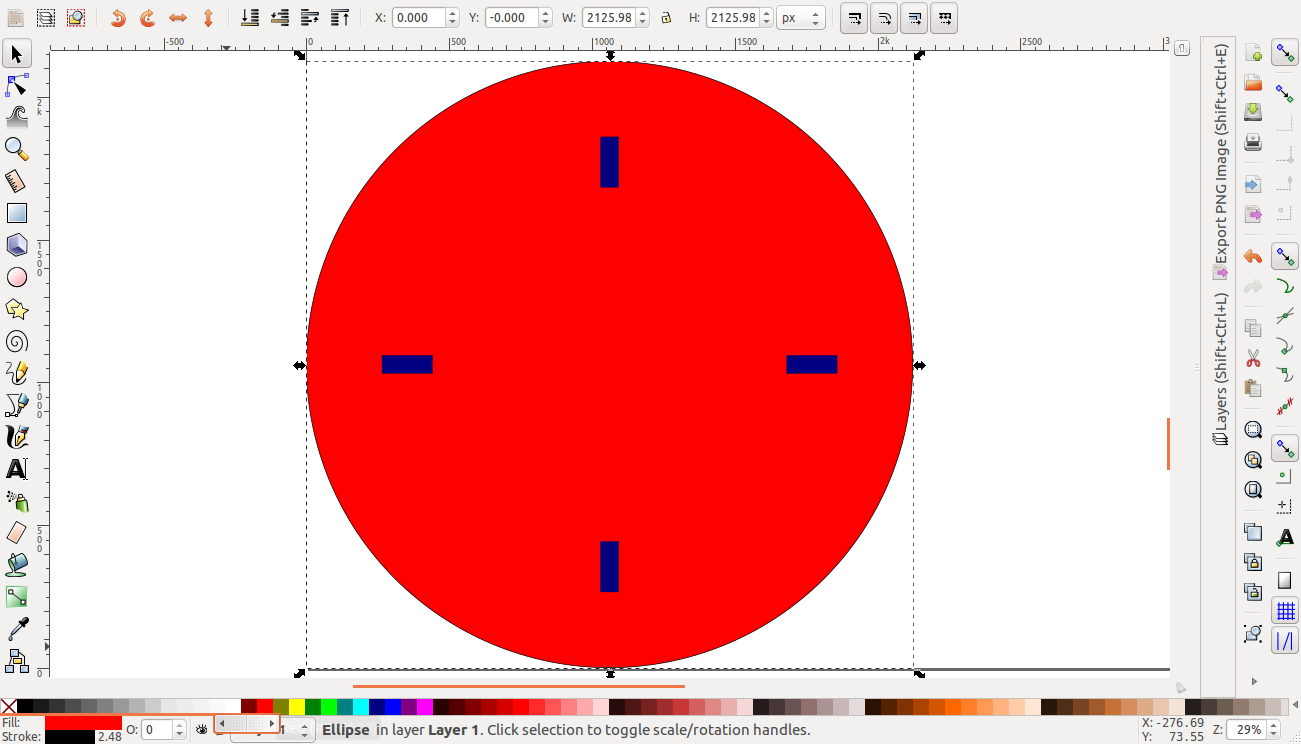Click the width W input field
The image size is (1301, 744).
607,18
